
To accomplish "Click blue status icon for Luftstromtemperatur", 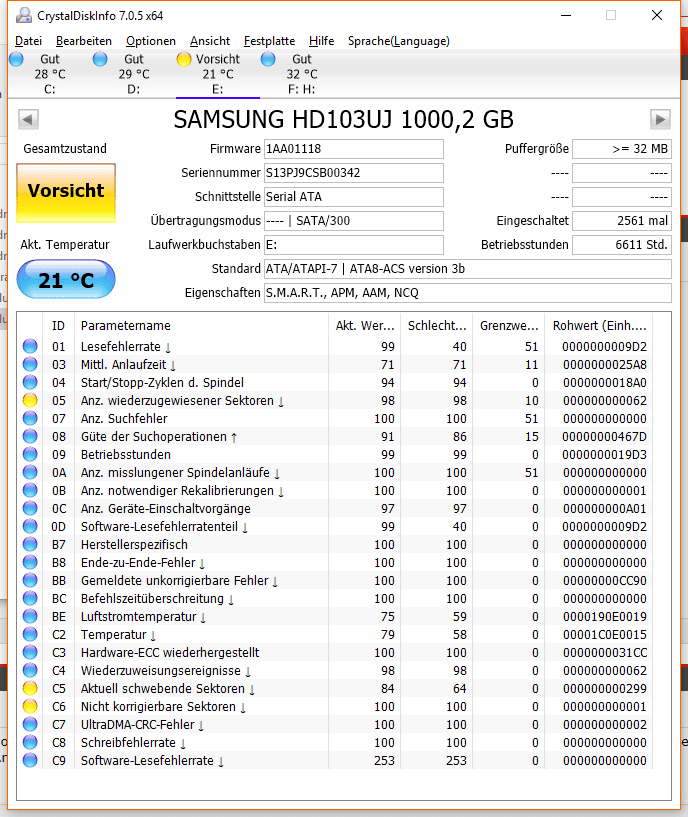I will [30, 616].
